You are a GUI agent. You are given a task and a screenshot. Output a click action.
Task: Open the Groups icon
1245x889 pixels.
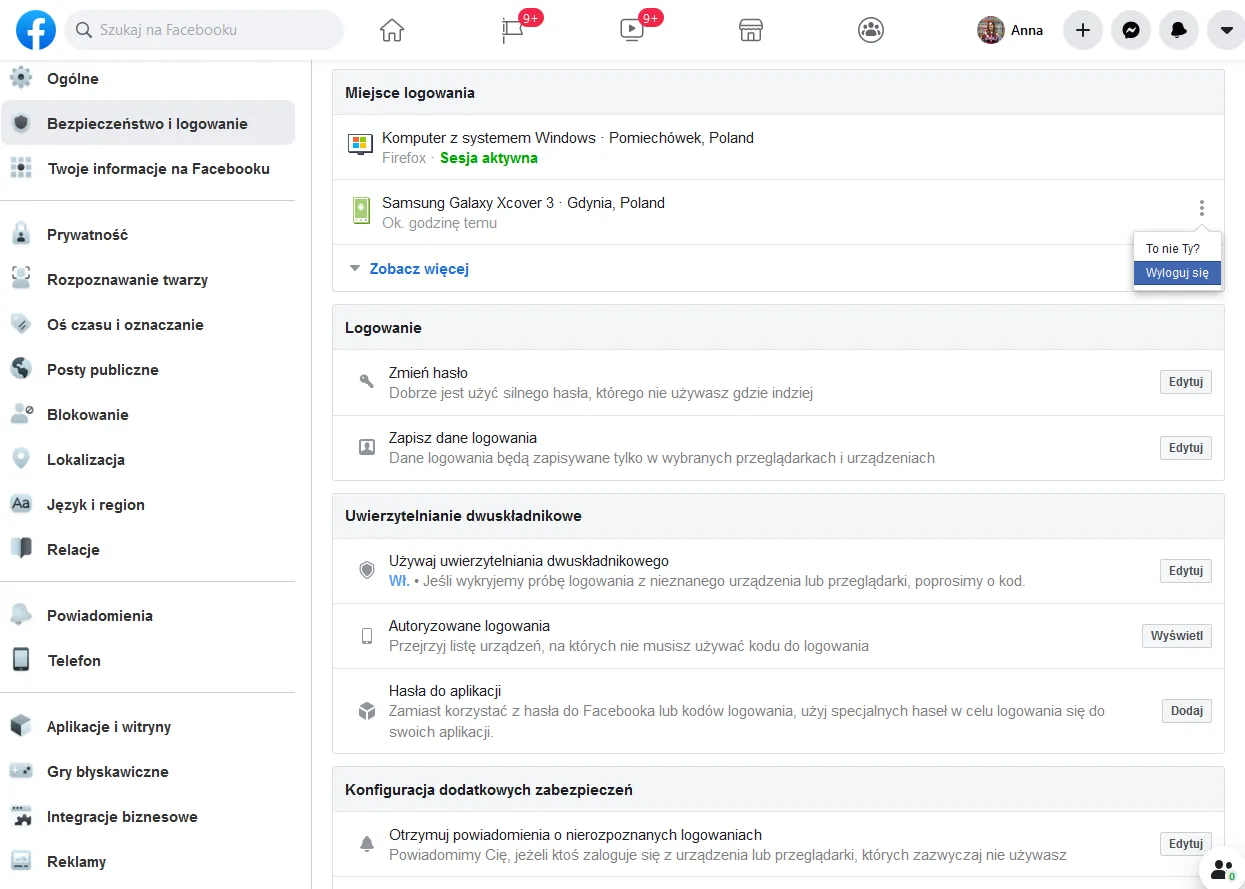pyautogui.click(x=871, y=30)
